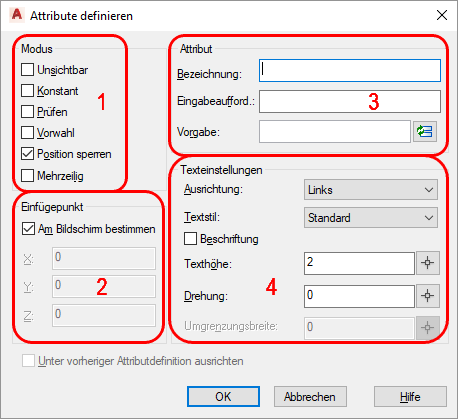The width and height of the screenshot is (458, 419).
Task: Click the Texthöhe value field
Action: pyautogui.click(x=359, y=263)
